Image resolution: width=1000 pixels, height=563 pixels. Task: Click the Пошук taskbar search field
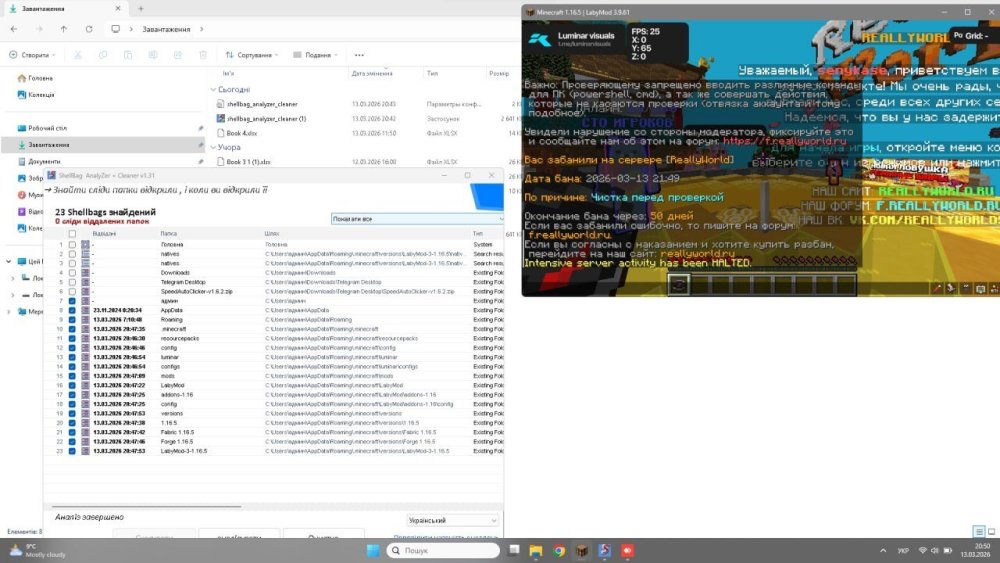pyautogui.click(x=443, y=550)
